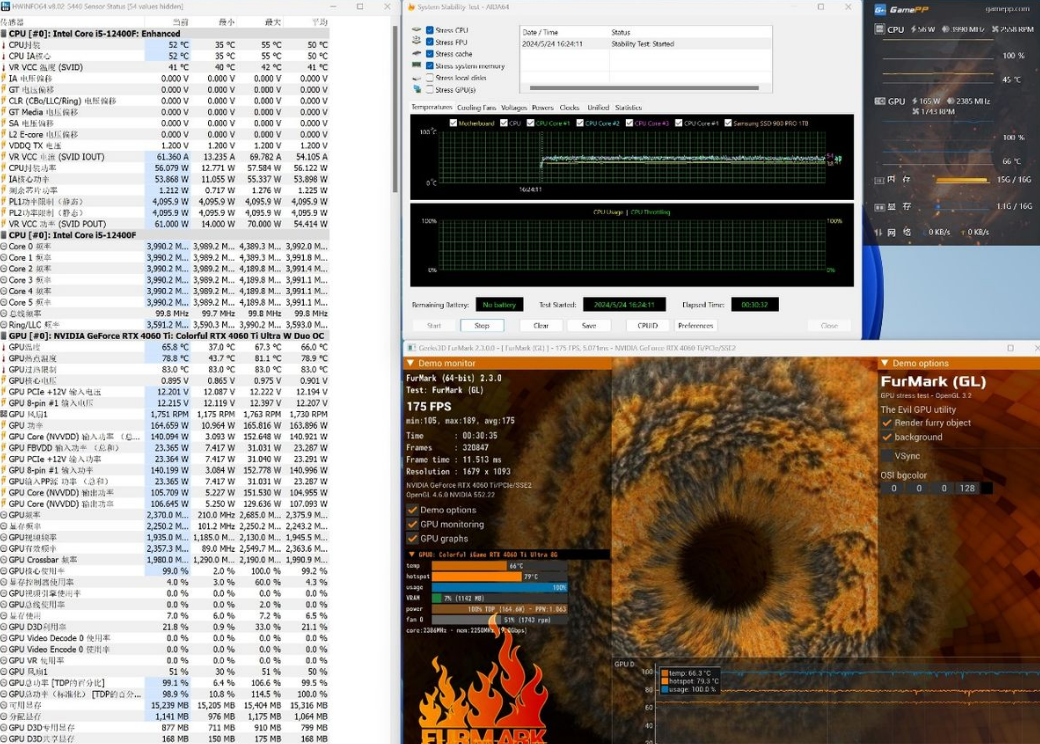Click the icon on GPU RTX 4060 Ti header
This screenshot has height=744, width=1040.
4,336
